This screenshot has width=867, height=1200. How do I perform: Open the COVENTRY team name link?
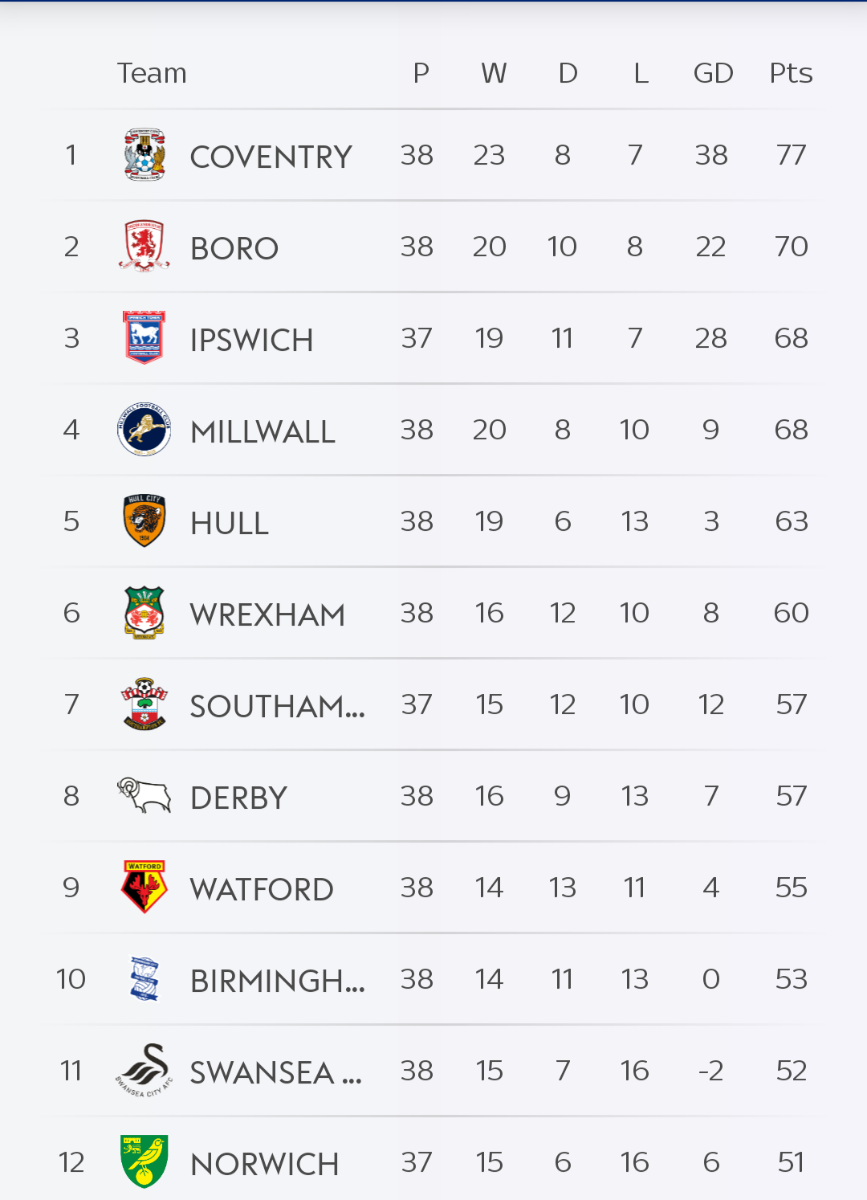click(x=271, y=157)
